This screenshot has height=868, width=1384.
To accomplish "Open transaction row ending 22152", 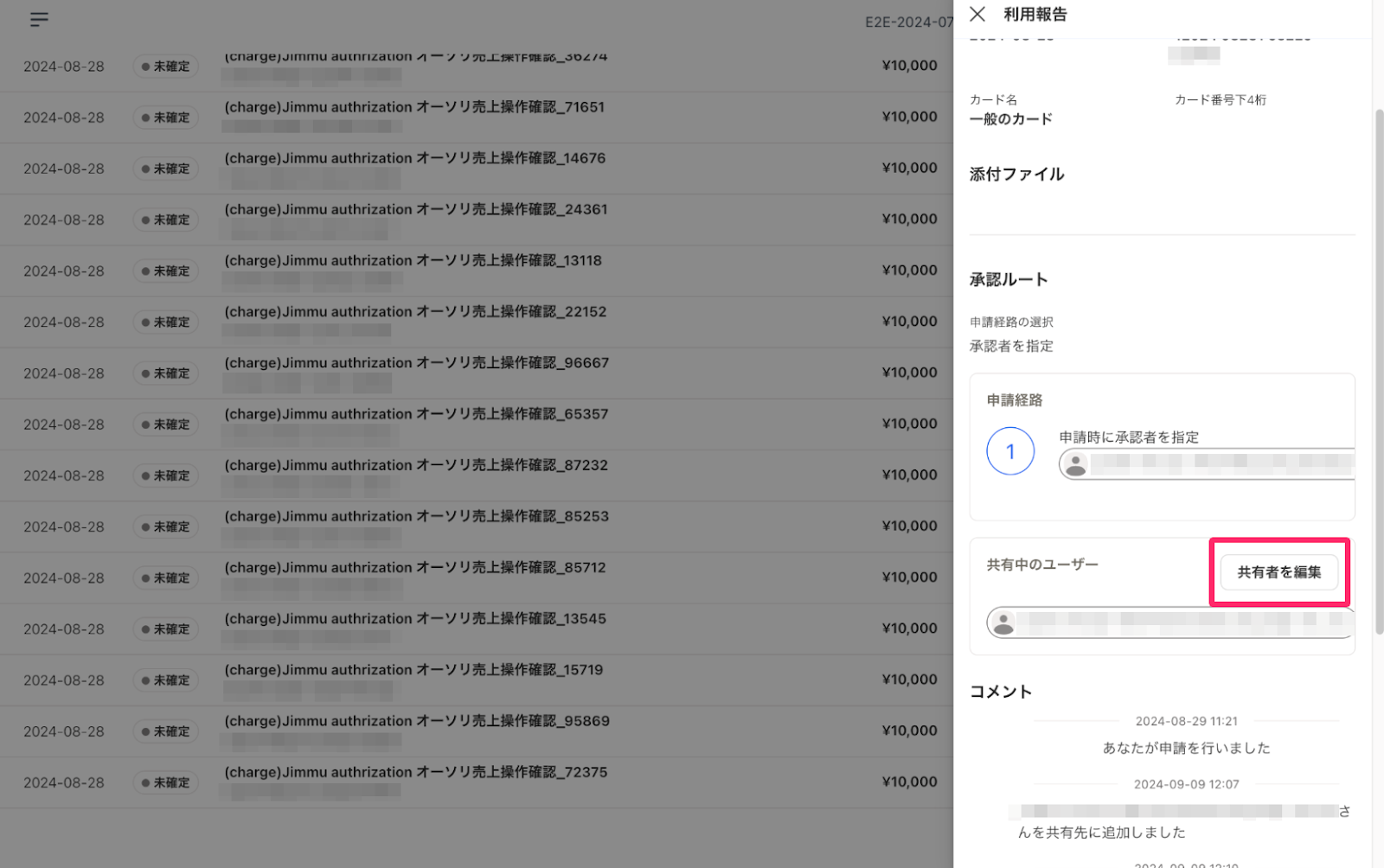I will (x=477, y=322).
